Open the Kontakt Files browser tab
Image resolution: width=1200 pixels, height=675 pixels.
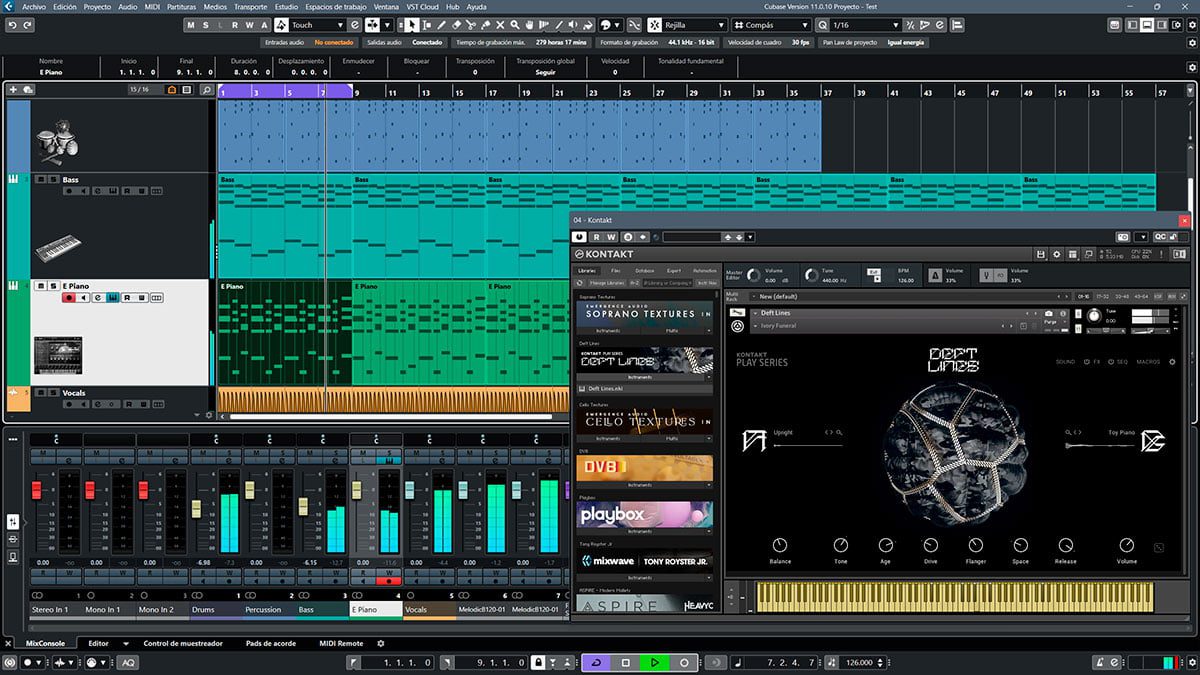point(616,271)
